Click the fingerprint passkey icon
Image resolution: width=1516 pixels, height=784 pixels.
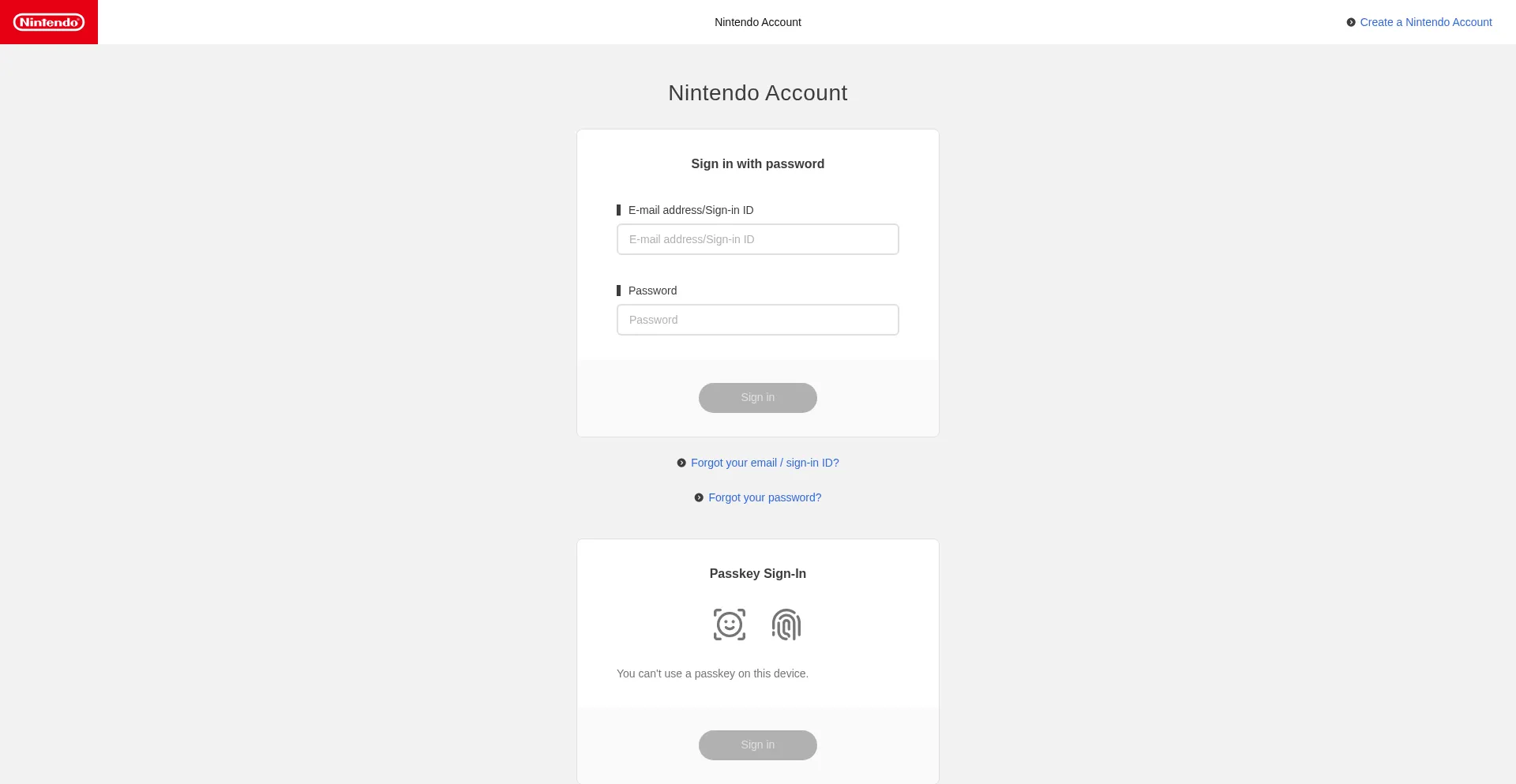(x=786, y=625)
